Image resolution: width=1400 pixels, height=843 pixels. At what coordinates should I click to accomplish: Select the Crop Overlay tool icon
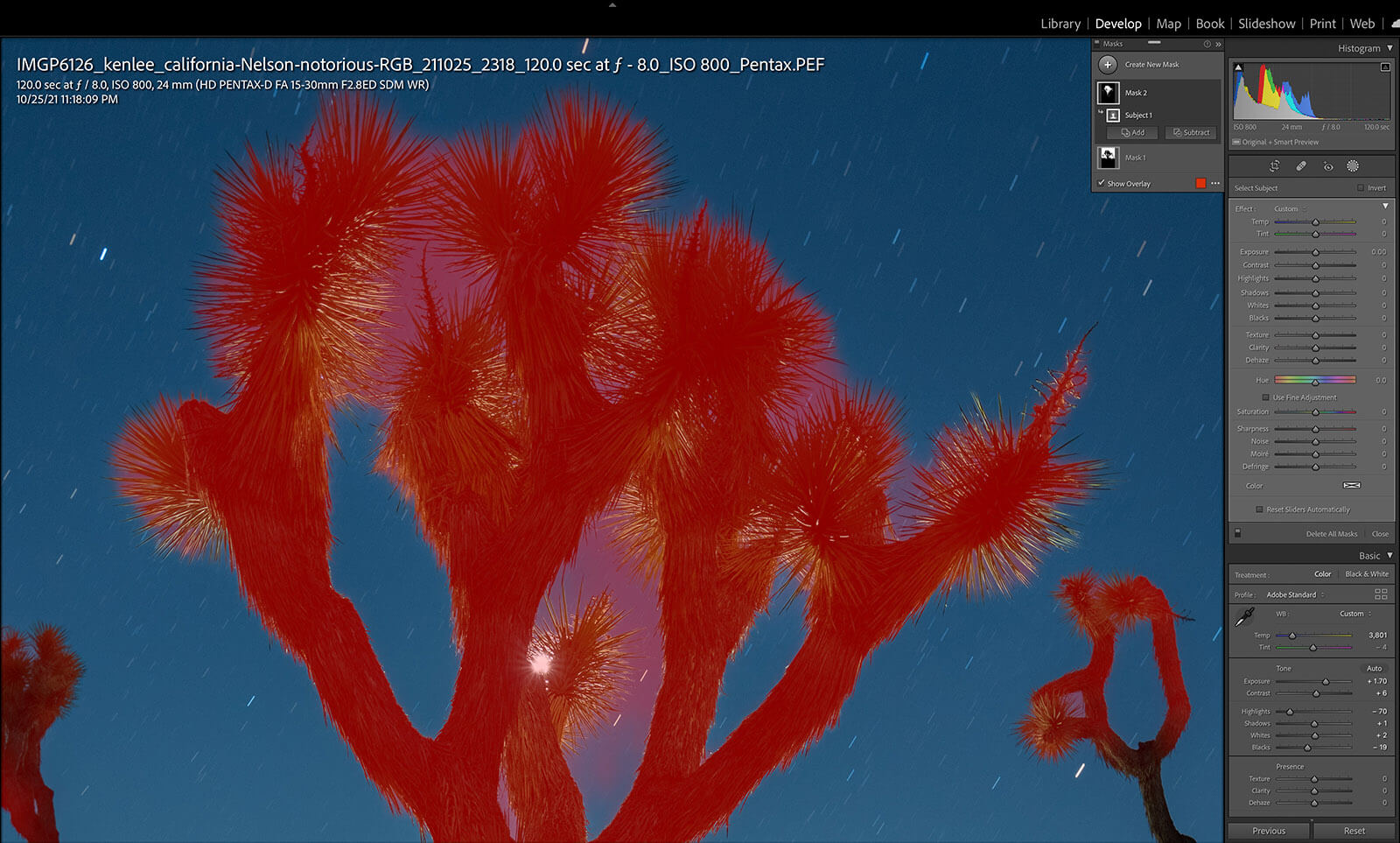[x=1274, y=166]
